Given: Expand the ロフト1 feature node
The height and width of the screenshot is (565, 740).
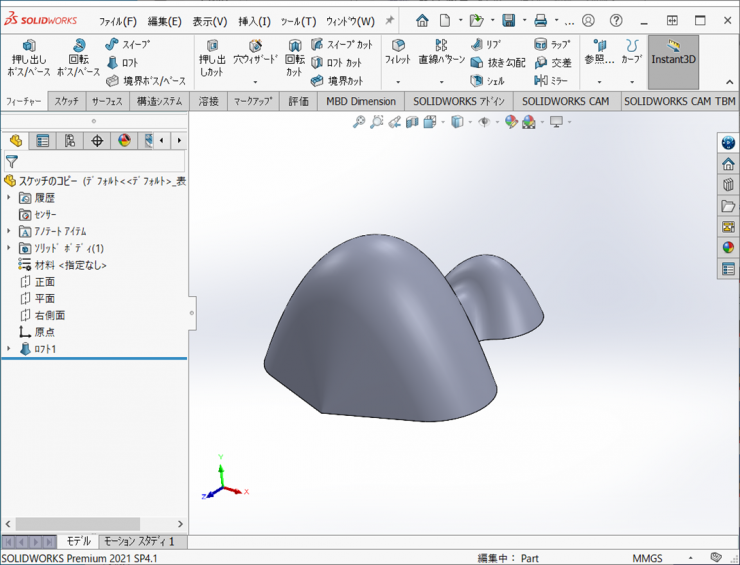Looking at the screenshot, I should coord(9,349).
